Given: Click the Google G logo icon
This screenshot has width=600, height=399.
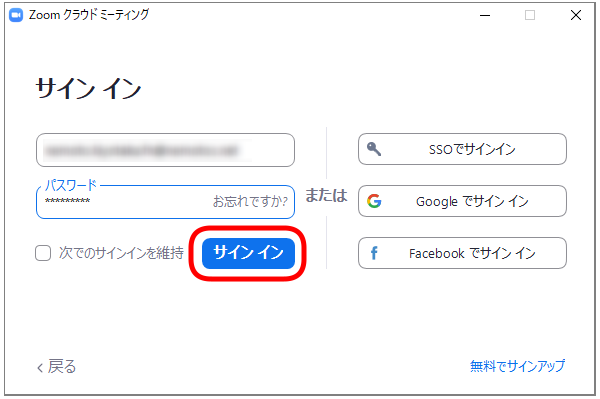Looking at the screenshot, I should click(x=374, y=201).
